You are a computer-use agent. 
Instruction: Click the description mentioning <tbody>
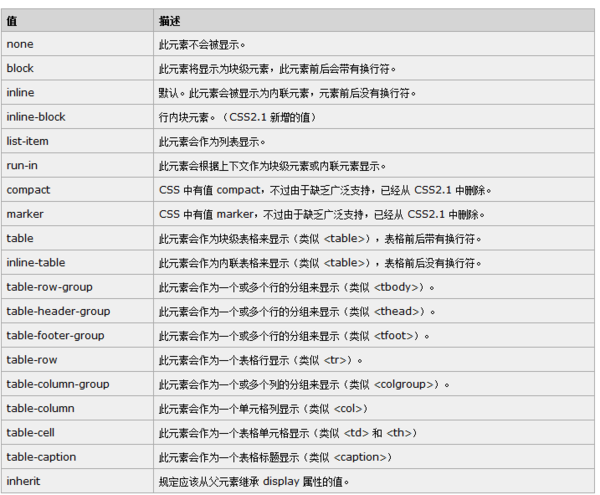(x=297, y=287)
